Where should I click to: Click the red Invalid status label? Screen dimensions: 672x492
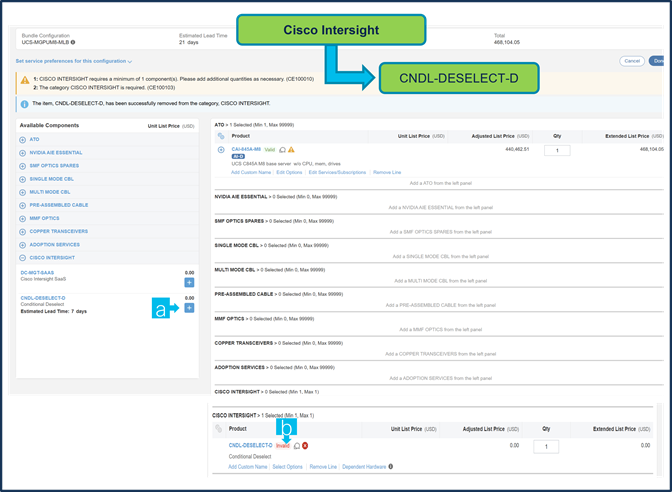coord(283,446)
